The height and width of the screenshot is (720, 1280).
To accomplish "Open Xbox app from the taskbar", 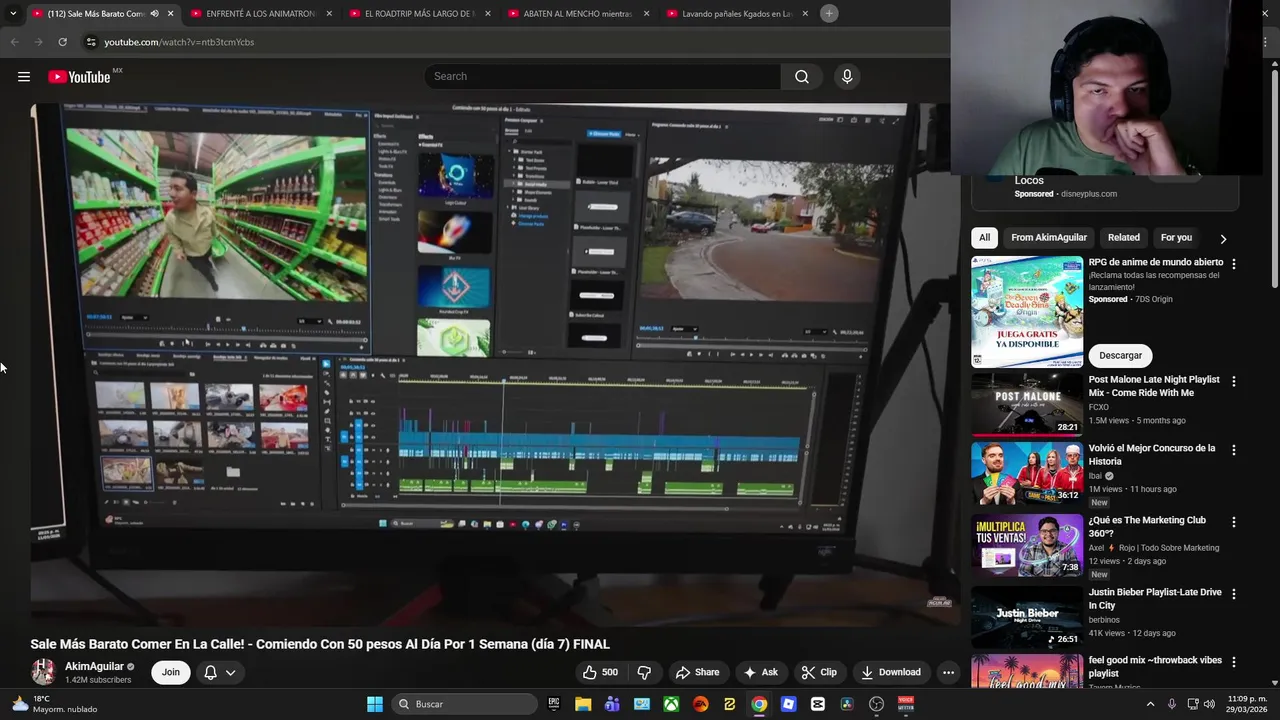I will tap(671, 704).
